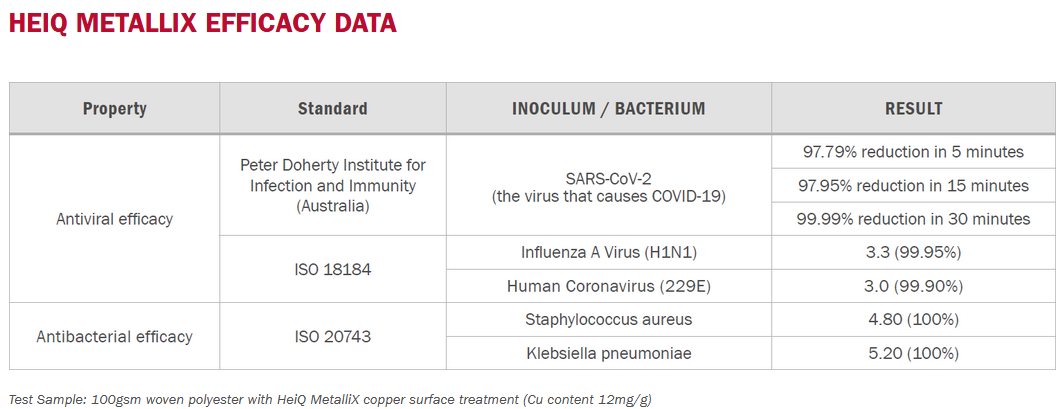Click the HEIQ METALLIX EFFICACY DATA heading

click(x=202, y=23)
